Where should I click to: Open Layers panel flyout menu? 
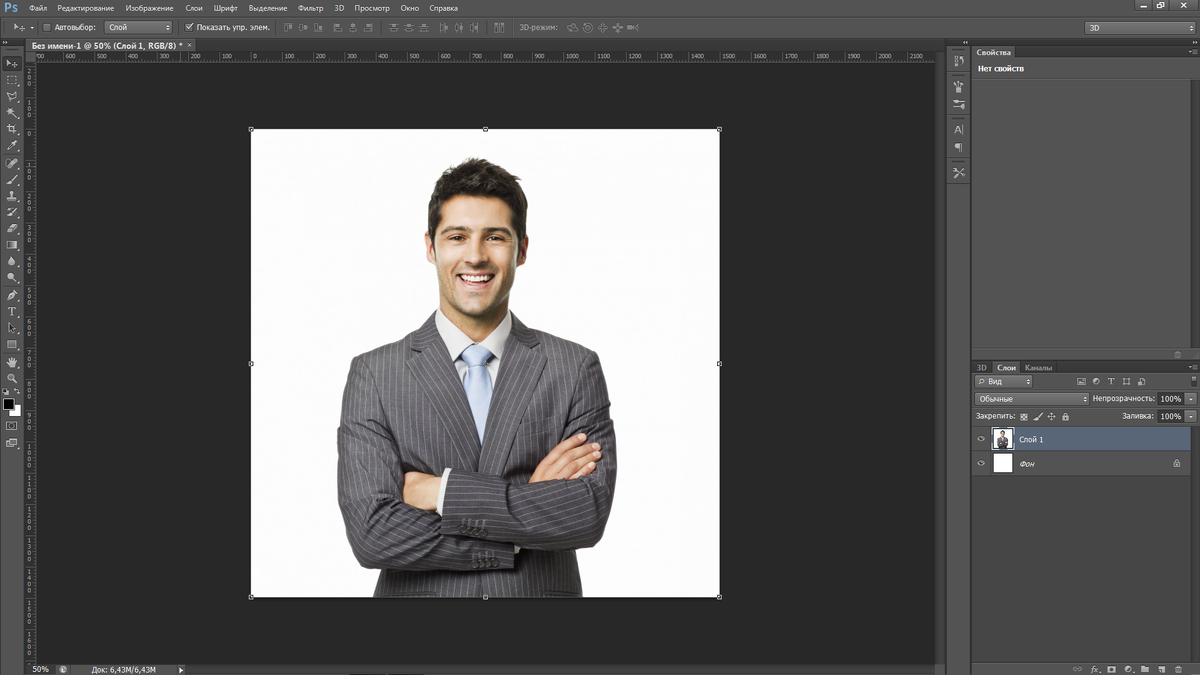pyautogui.click(x=1193, y=368)
